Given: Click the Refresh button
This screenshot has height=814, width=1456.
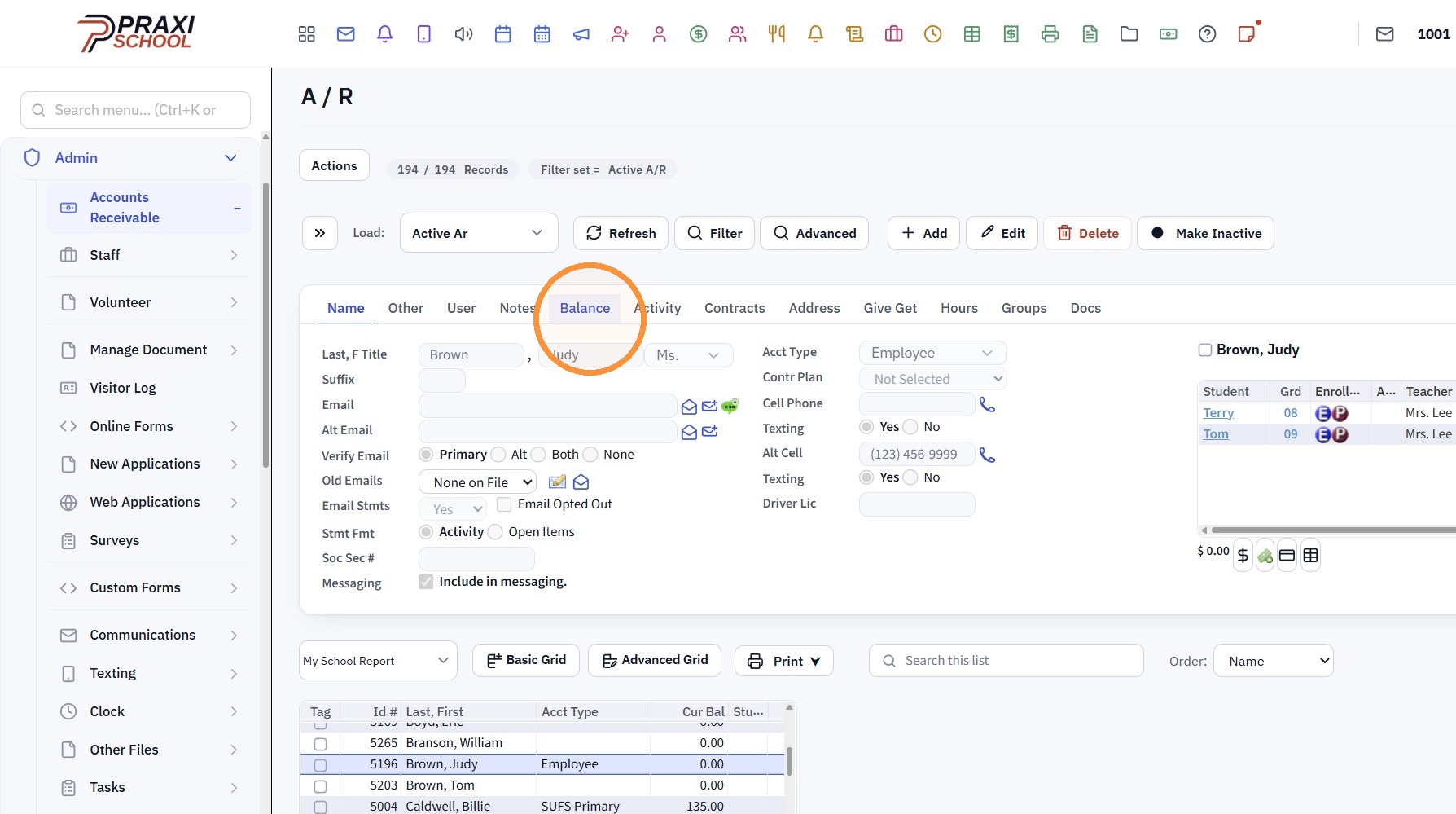Looking at the screenshot, I should 621,233.
